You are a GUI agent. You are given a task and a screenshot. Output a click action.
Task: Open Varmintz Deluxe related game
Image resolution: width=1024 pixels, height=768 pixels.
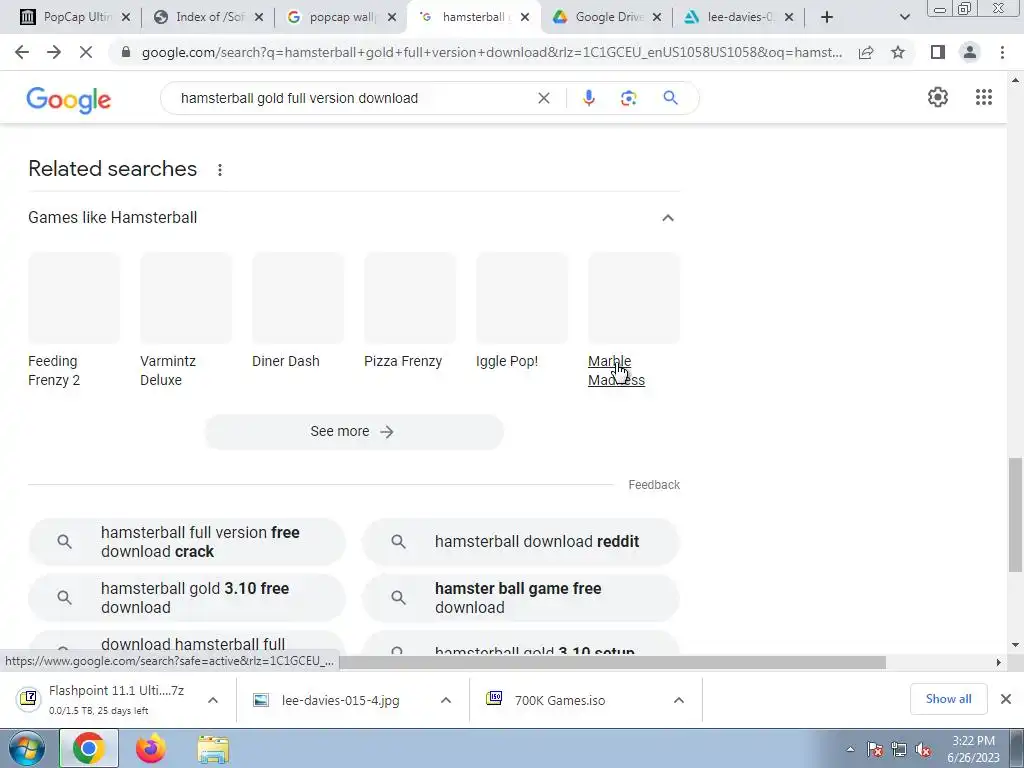pos(168,370)
